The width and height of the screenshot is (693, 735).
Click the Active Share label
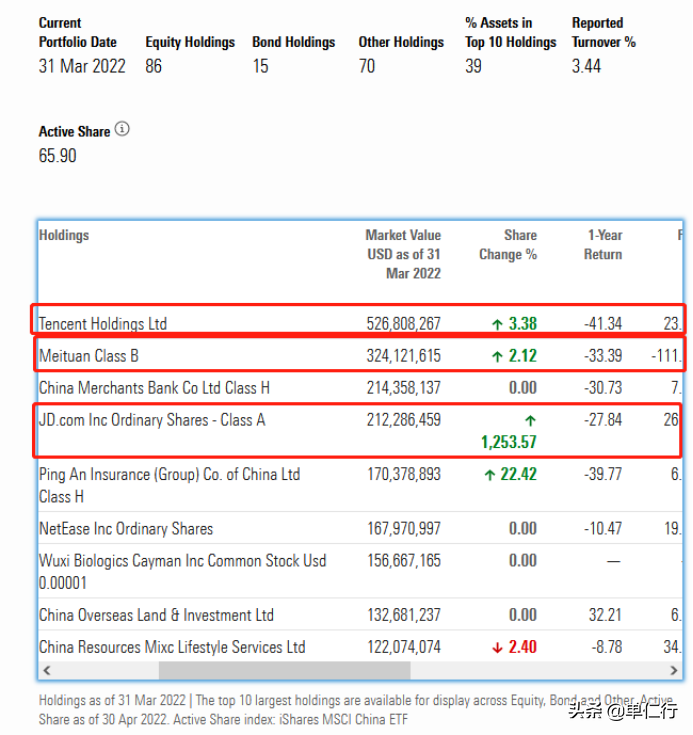[x=74, y=132]
